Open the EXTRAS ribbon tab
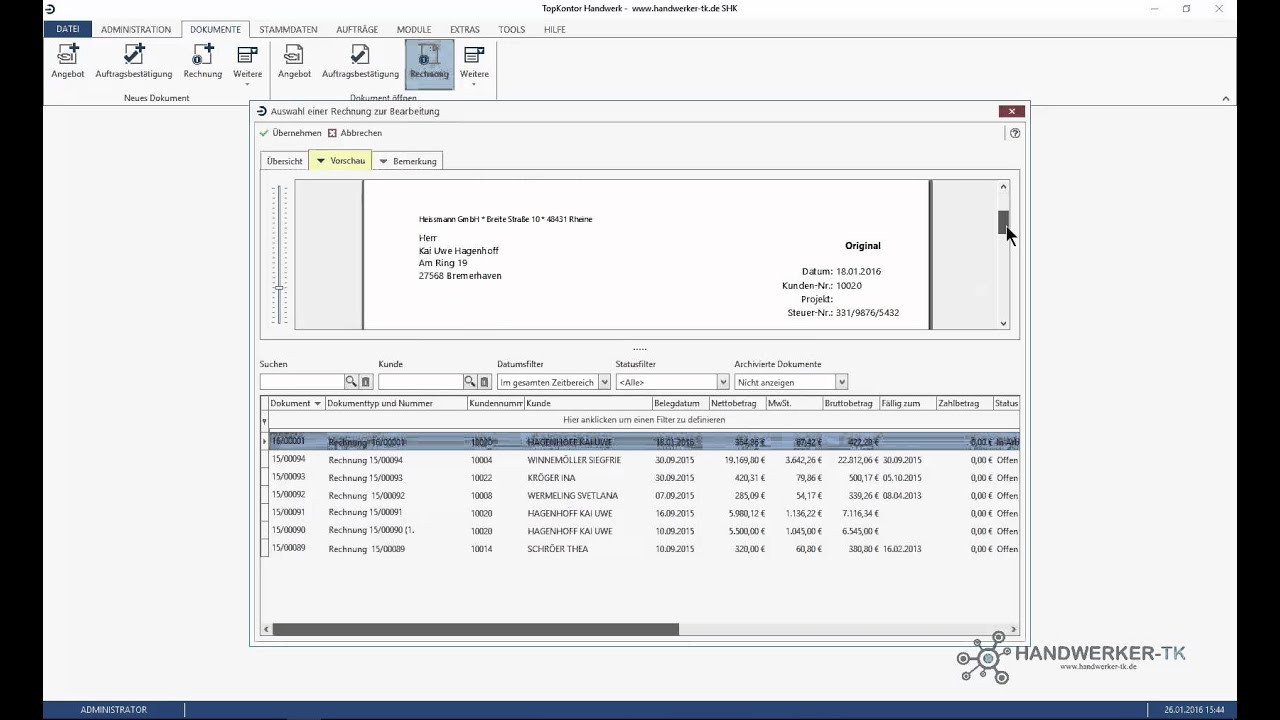 pos(465,30)
